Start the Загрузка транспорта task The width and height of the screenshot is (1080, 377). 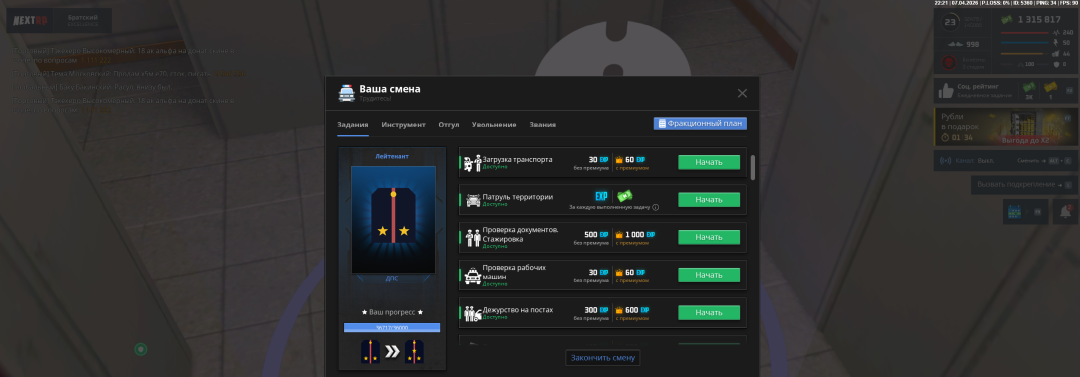(x=709, y=163)
